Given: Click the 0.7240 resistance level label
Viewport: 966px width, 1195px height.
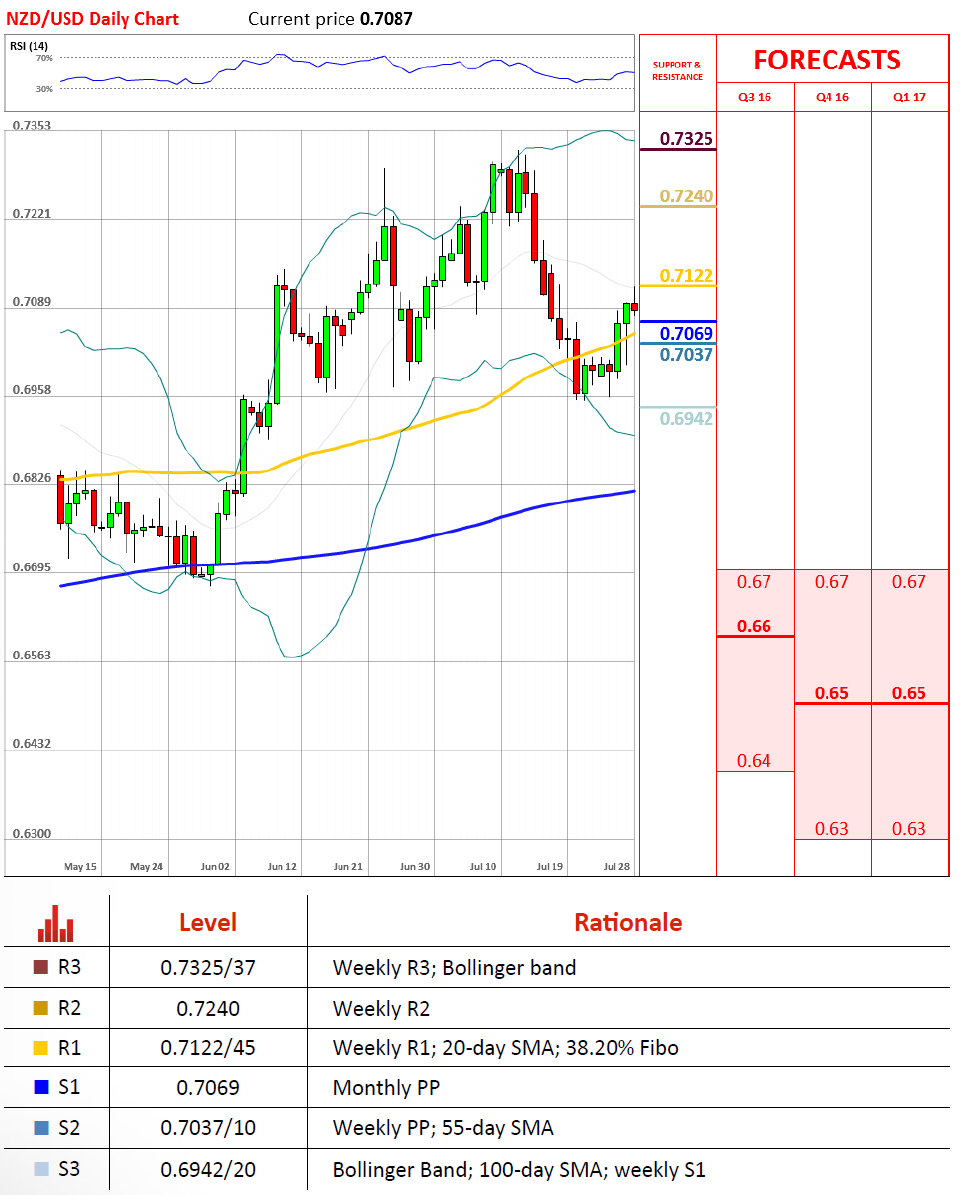Looking at the screenshot, I should 686,196.
